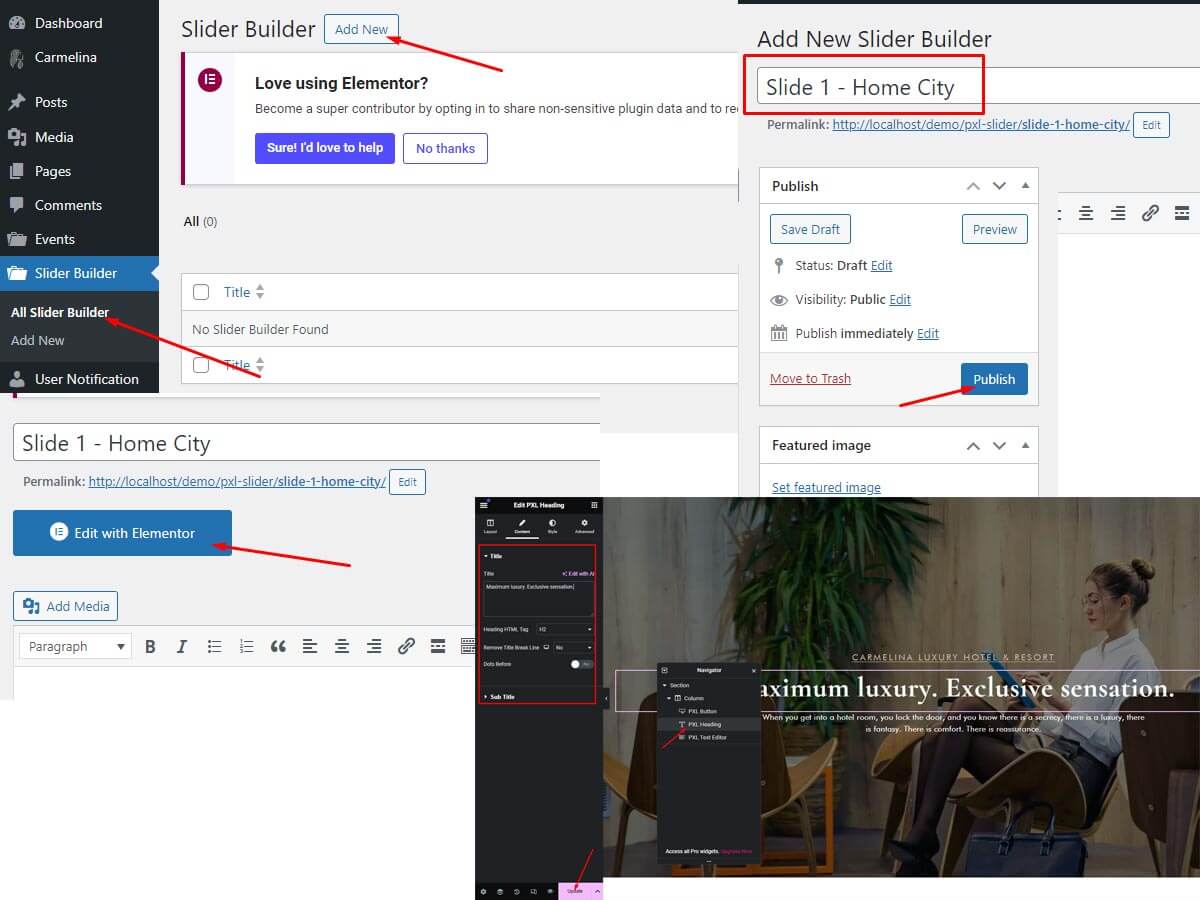Open the Heading HTML Tag dropdown

pos(565,629)
